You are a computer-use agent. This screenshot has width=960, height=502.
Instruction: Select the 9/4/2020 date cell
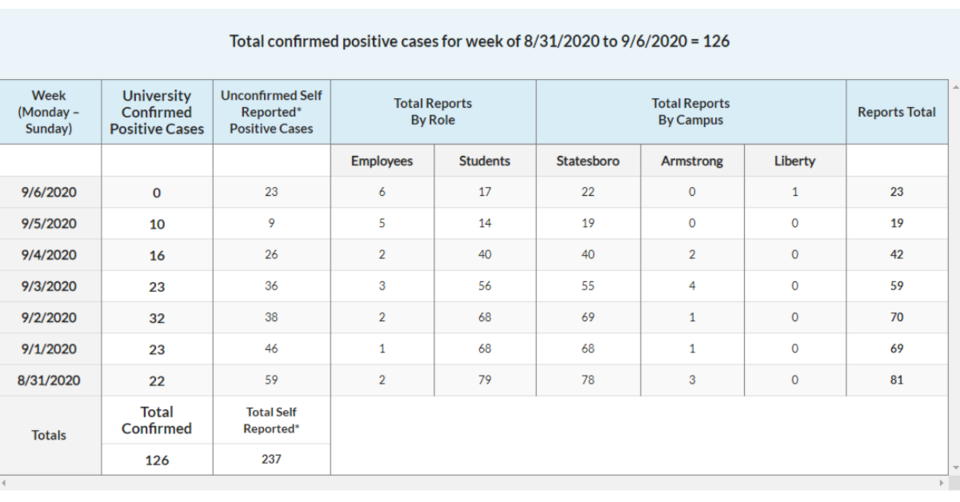pyautogui.click(x=49, y=255)
